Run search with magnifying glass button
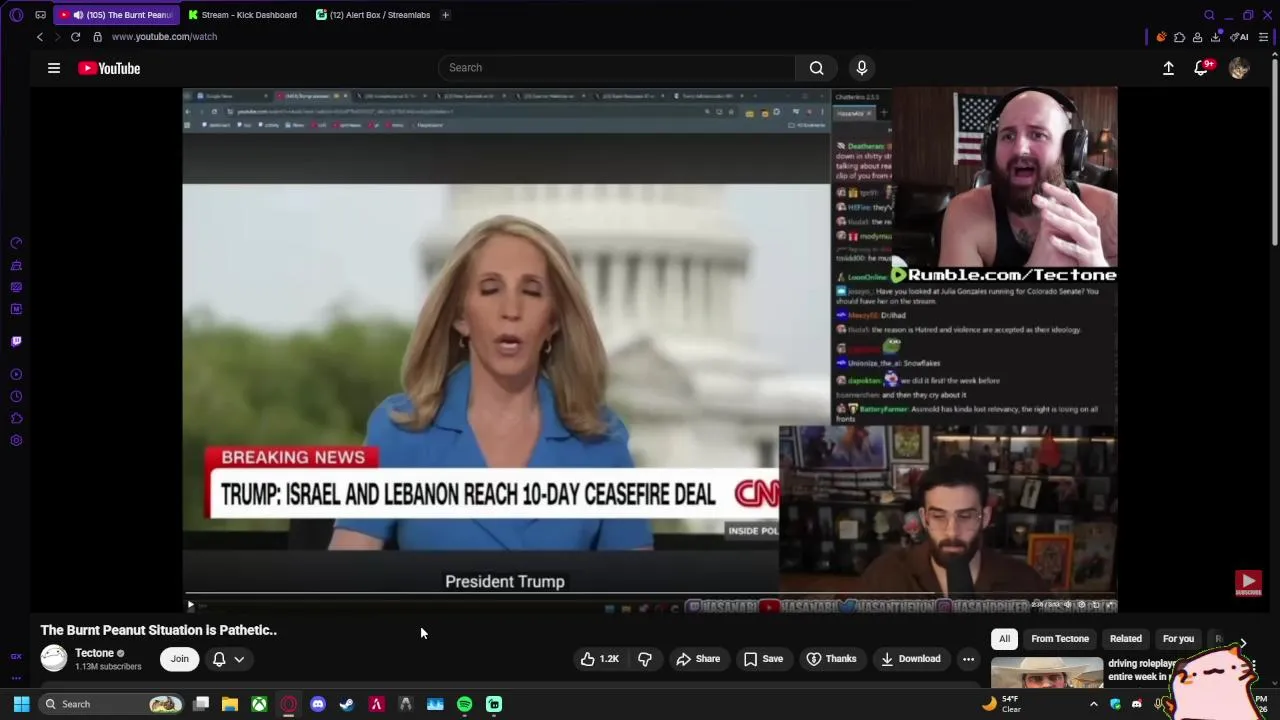Screen dimensions: 1280x720 tap(817, 68)
